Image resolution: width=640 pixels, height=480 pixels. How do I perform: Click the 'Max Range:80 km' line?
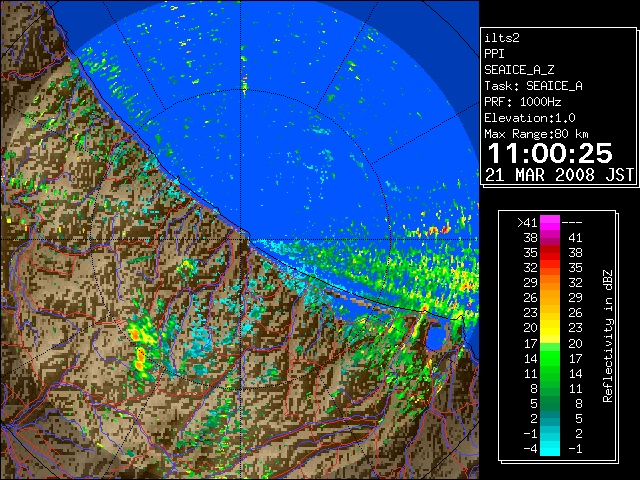coord(536,134)
